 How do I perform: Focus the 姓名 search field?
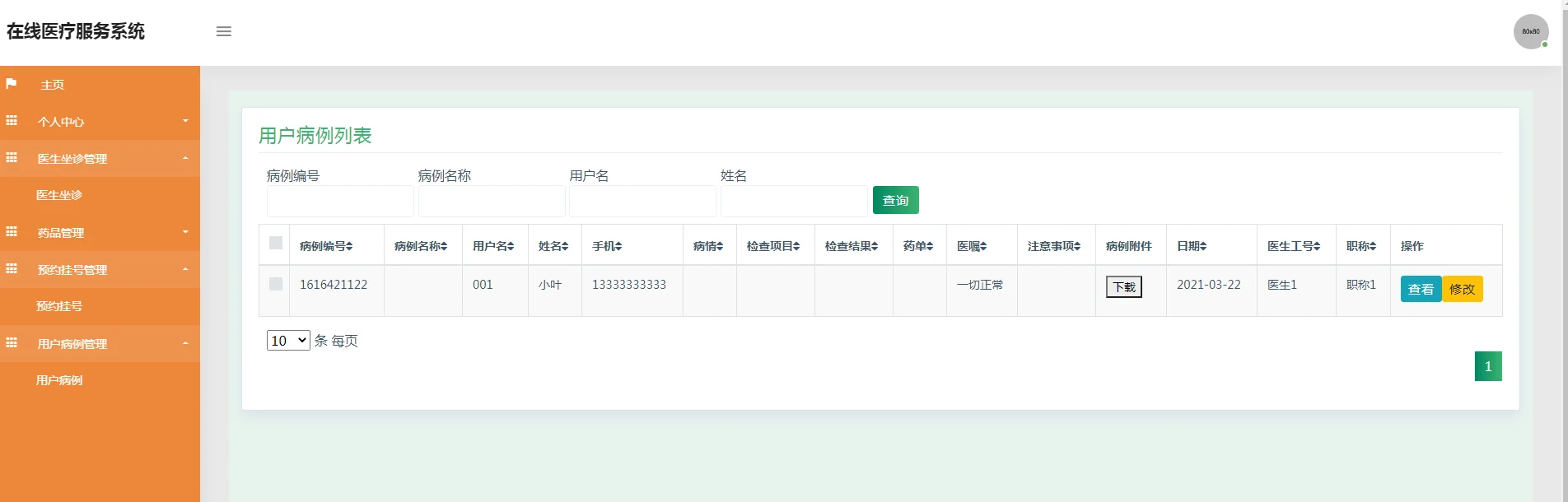coord(794,201)
